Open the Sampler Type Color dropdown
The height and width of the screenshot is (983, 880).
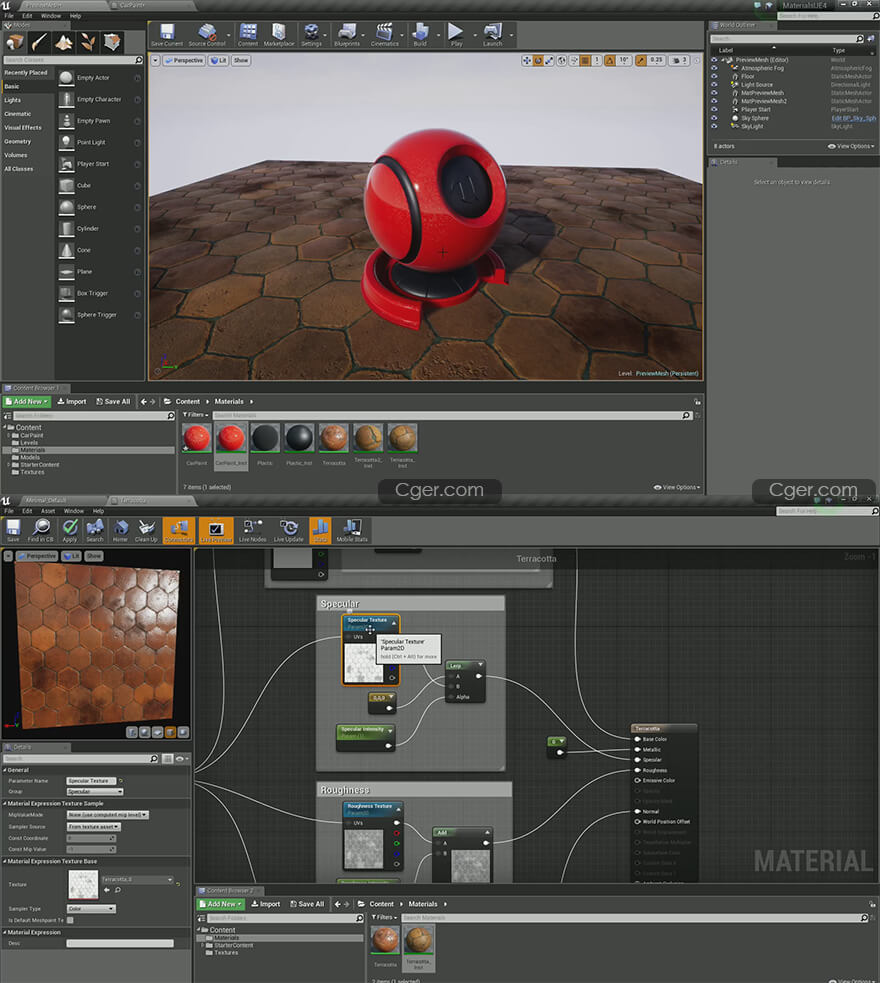point(91,908)
